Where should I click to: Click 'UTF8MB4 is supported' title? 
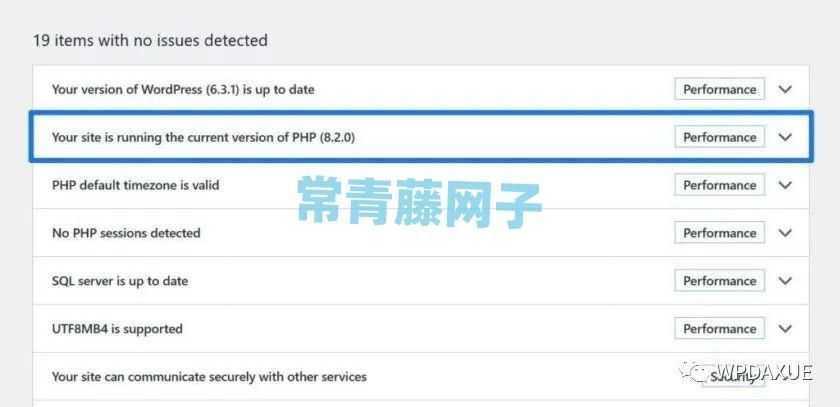click(117, 329)
